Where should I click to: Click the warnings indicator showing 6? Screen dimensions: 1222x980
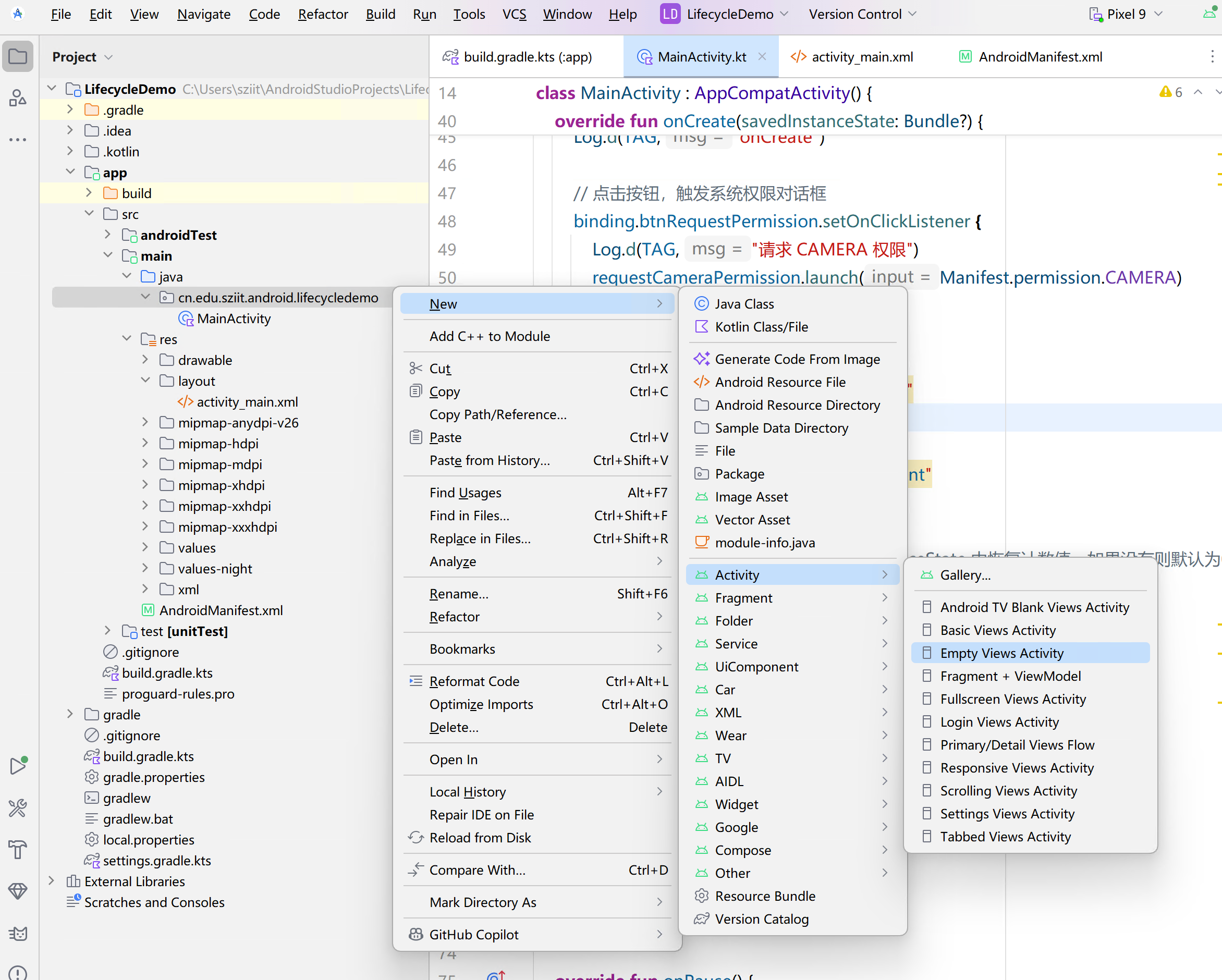(x=1171, y=92)
